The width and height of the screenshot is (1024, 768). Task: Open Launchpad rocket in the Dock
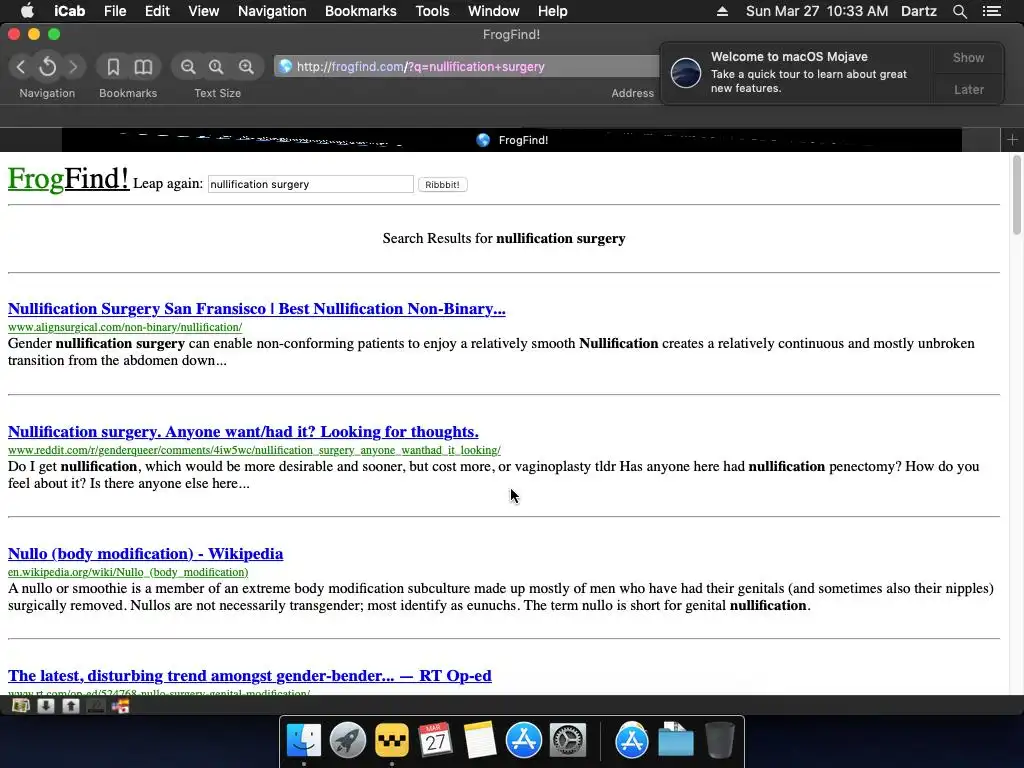[347, 740]
